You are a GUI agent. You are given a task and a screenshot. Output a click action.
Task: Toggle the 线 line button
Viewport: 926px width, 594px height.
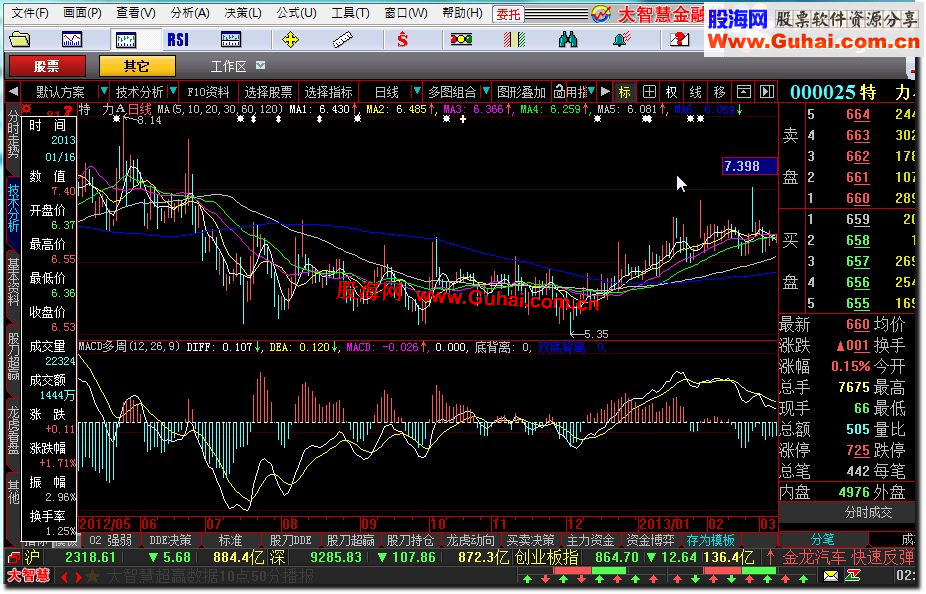click(696, 92)
